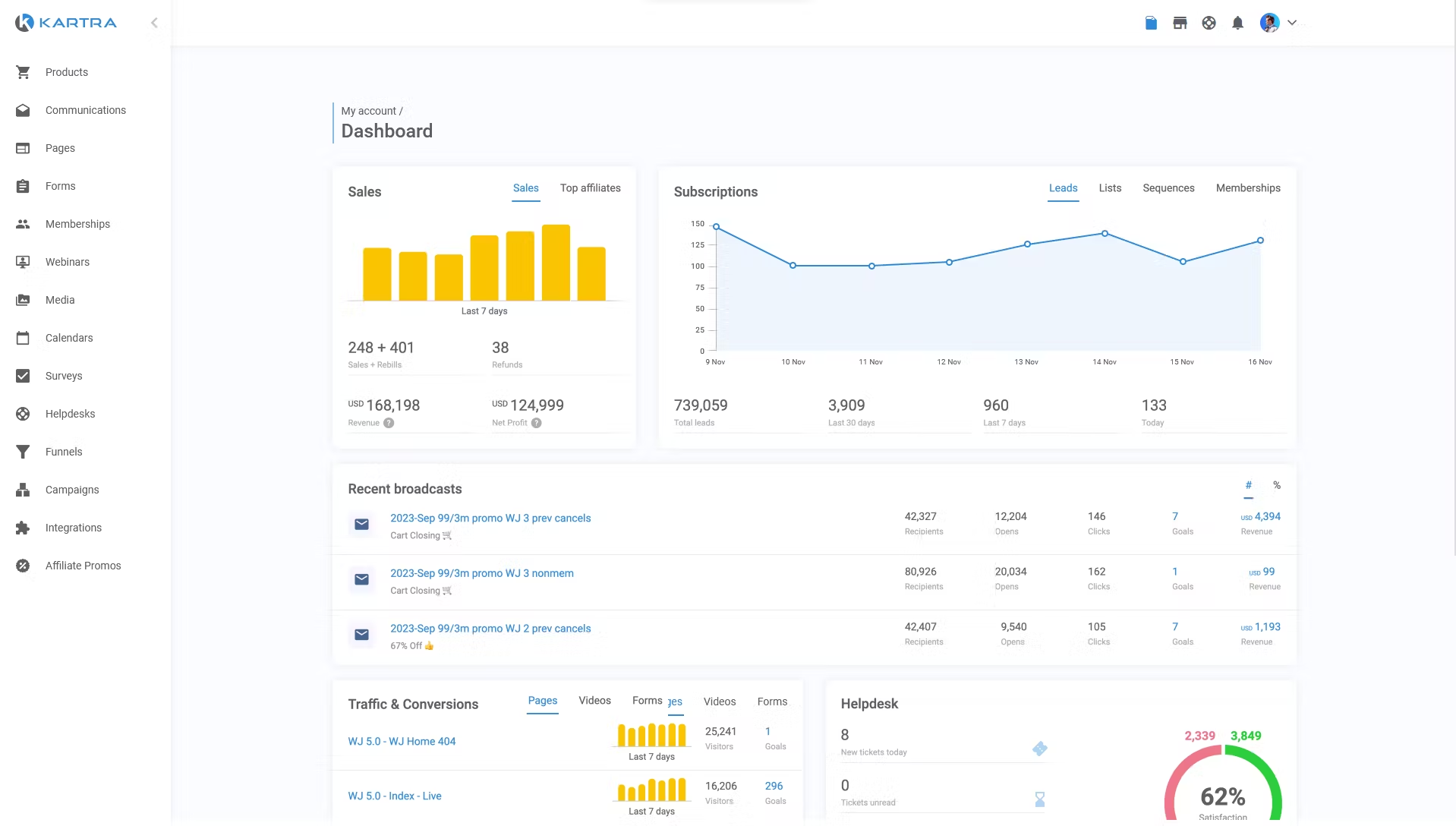The height and width of the screenshot is (826, 1456).
Task: Click the support lifebuoy icon in header
Action: (1209, 23)
